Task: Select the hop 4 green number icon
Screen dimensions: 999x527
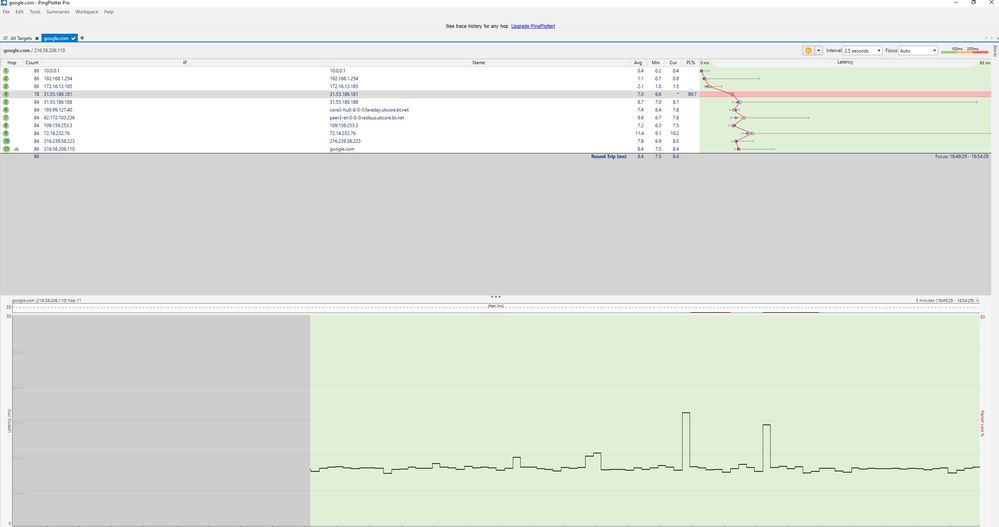Action: coord(6,94)
